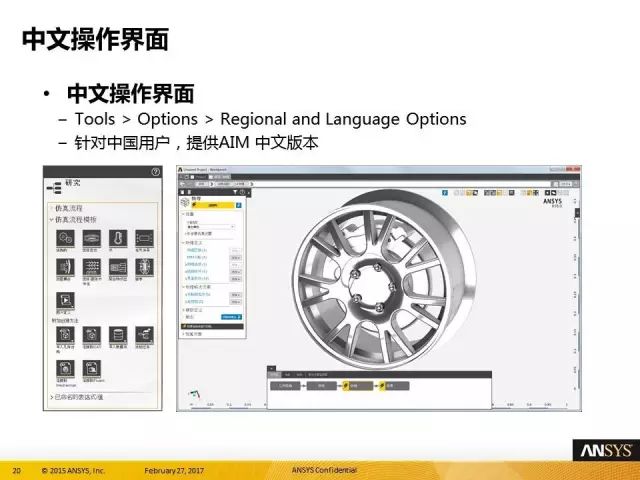This screenshot has height=480, width=640.
Task: Click the ANSYS logo in slide footer
Action: tap(606, 450)
